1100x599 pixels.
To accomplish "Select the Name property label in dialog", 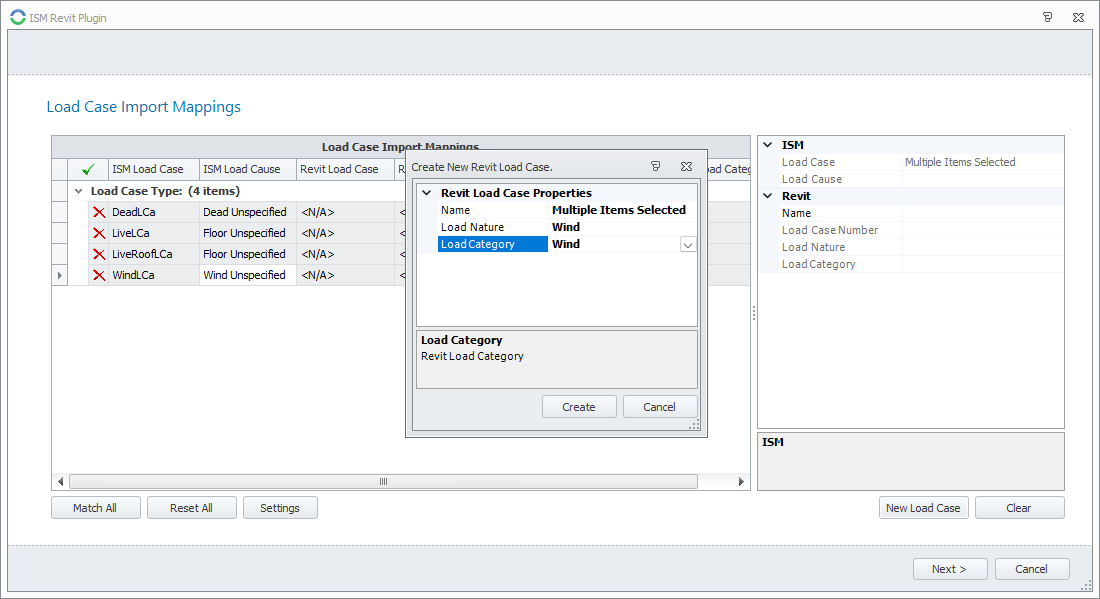I will [x=492, y=210].
